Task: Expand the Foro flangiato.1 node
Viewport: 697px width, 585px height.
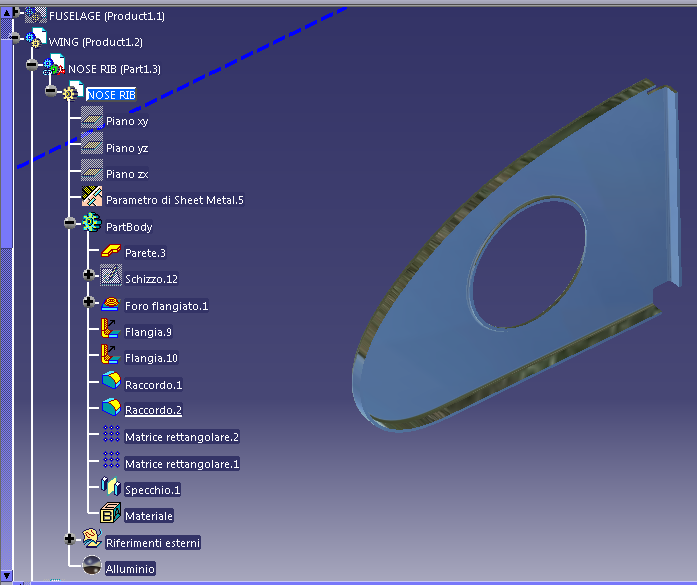Action: pos(89,302)
